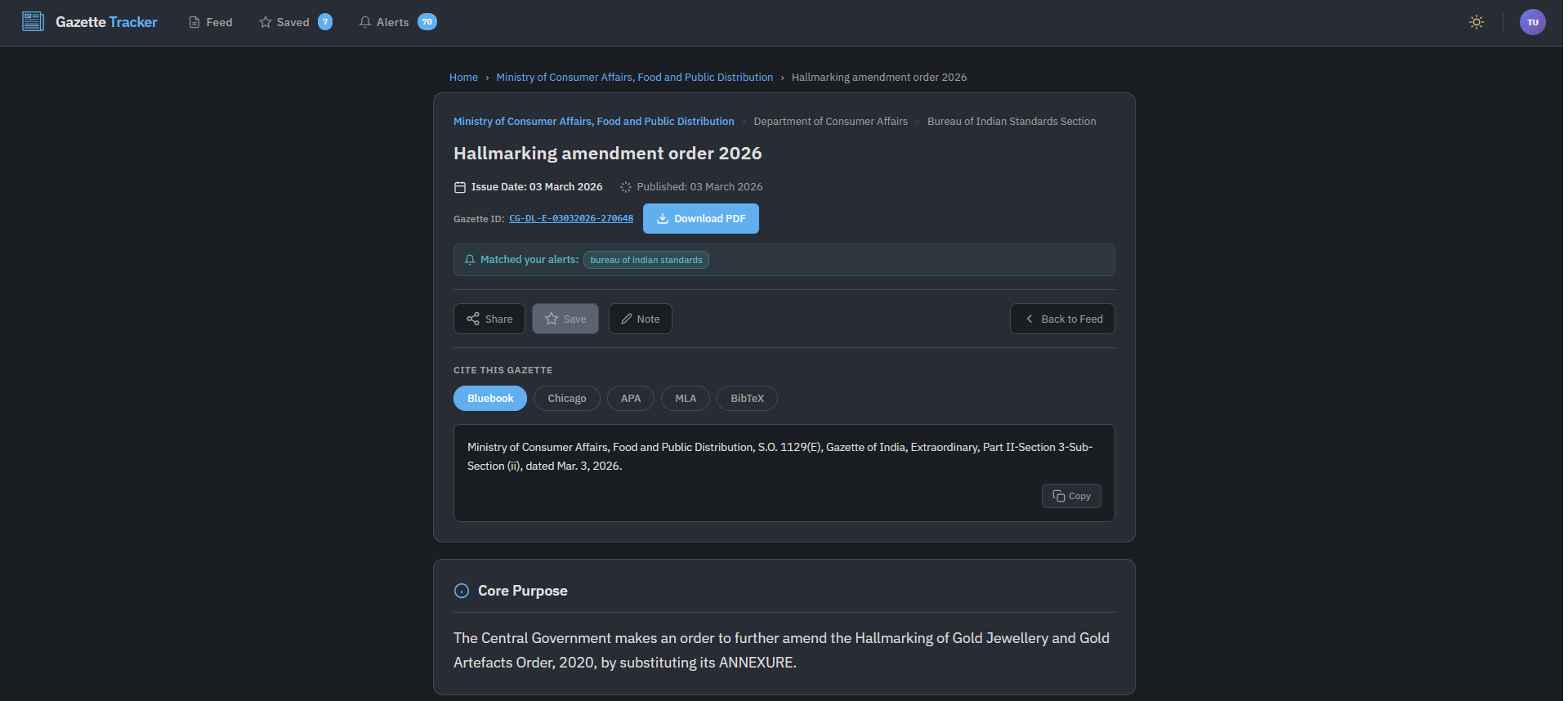The width and height of the screenshot is (1568, 701).
Task: Download the gazette PDF
Action: tap(701, 219)
